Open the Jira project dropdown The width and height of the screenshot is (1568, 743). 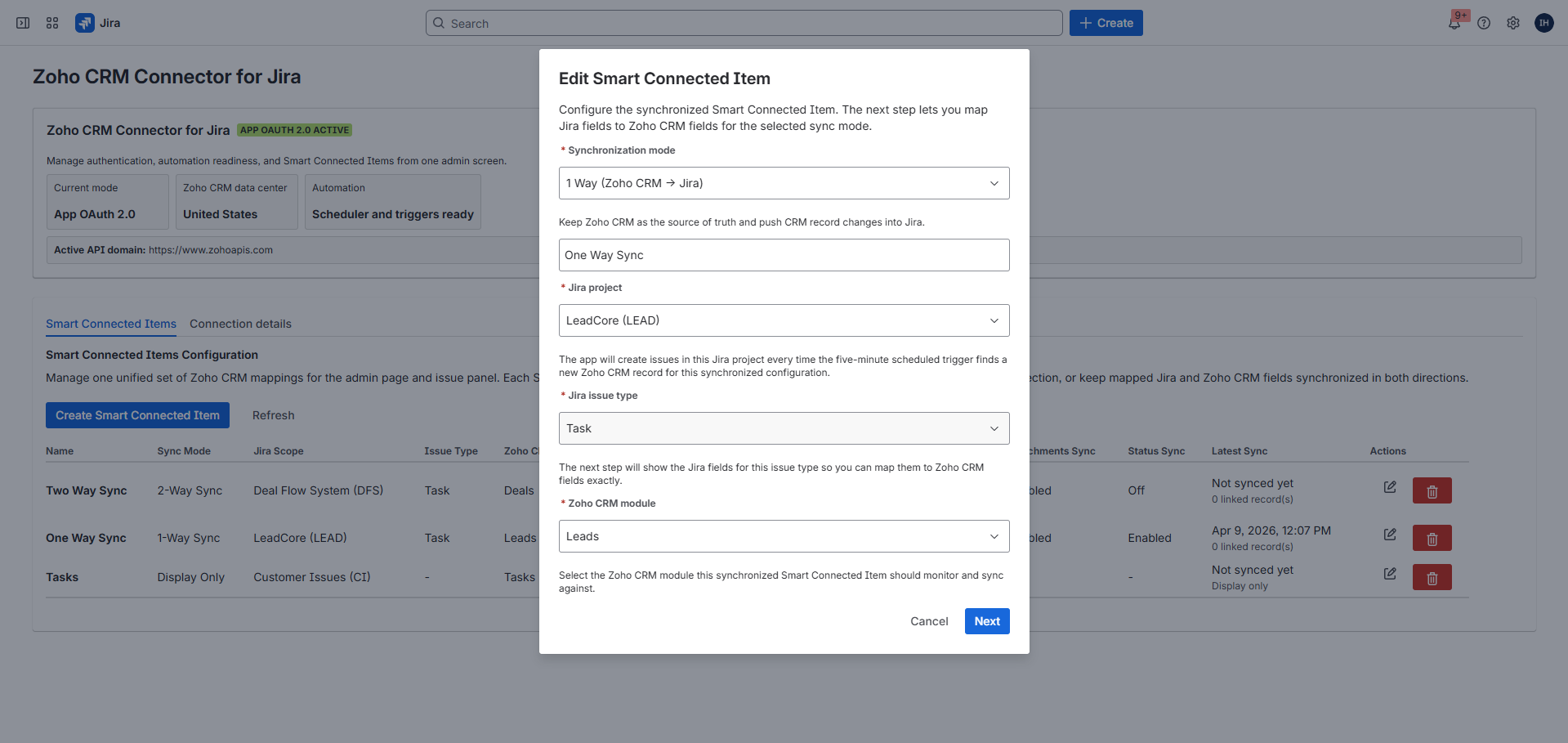[783, 320]
